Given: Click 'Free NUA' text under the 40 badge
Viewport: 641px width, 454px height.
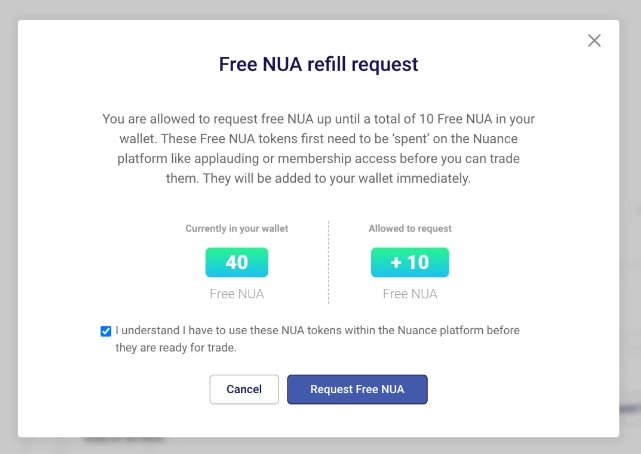Looking at the screenshot, I should [x=237, y=294].
